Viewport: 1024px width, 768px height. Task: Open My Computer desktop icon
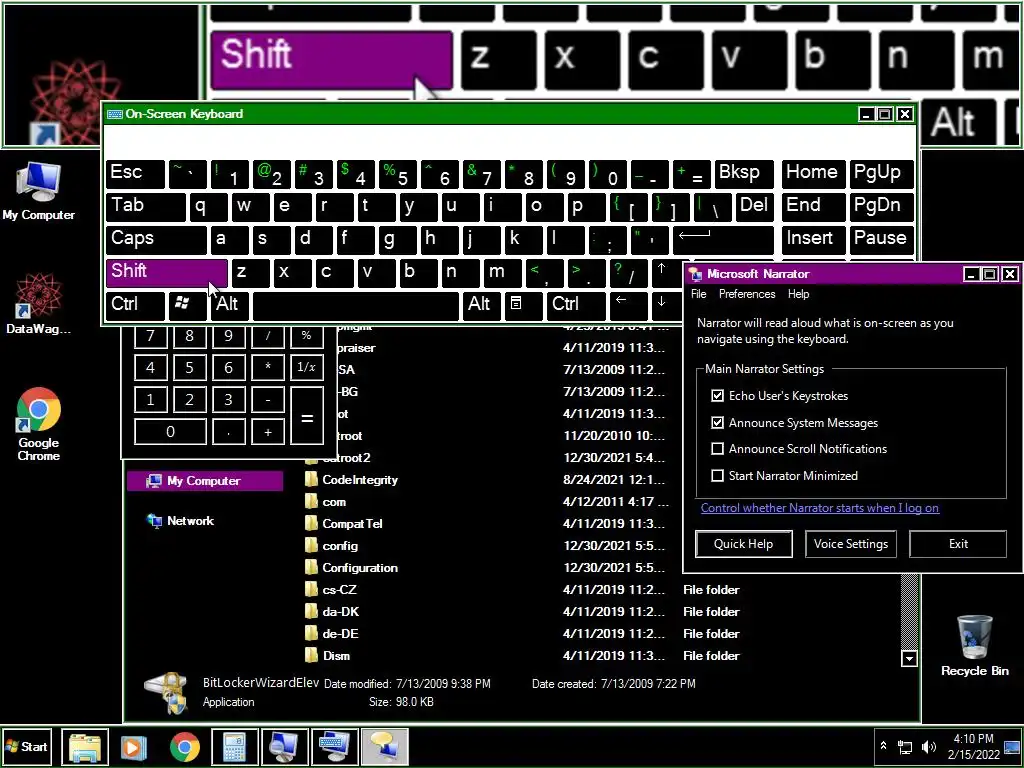point(38,191)
